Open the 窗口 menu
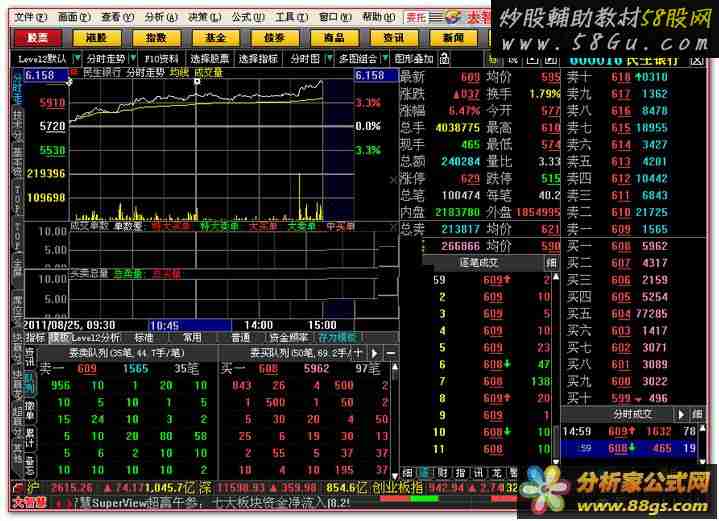 335,17
